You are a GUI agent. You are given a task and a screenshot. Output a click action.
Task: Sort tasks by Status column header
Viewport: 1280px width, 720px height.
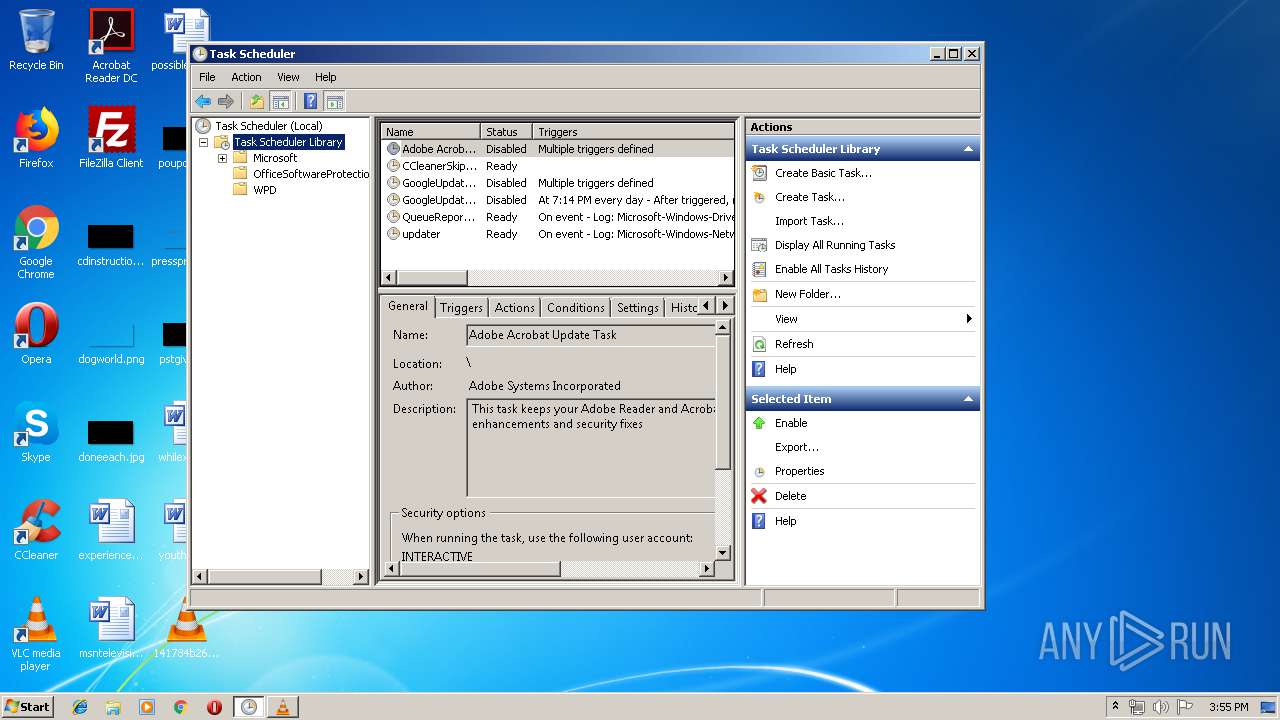(506, 132)
